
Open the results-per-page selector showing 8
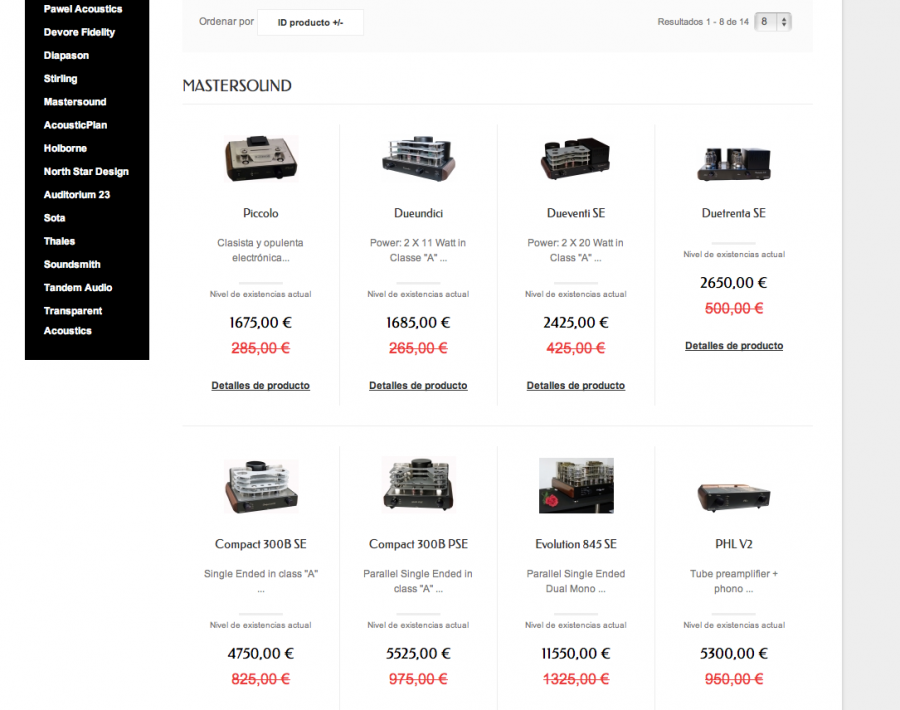(773, 22)
